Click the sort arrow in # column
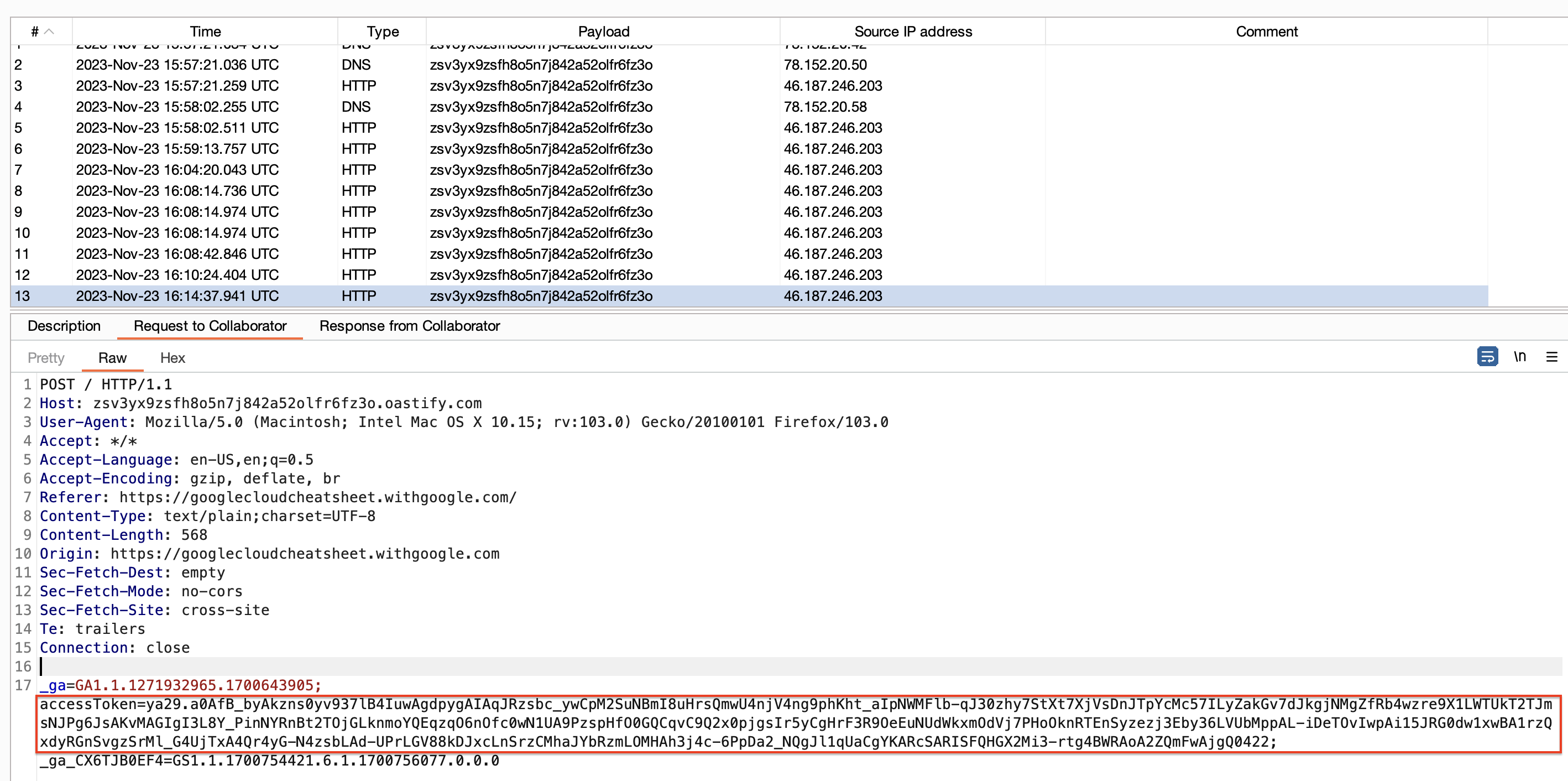Screen dimensions: 1568x781 pyautogui.click(x=50, y=32)
